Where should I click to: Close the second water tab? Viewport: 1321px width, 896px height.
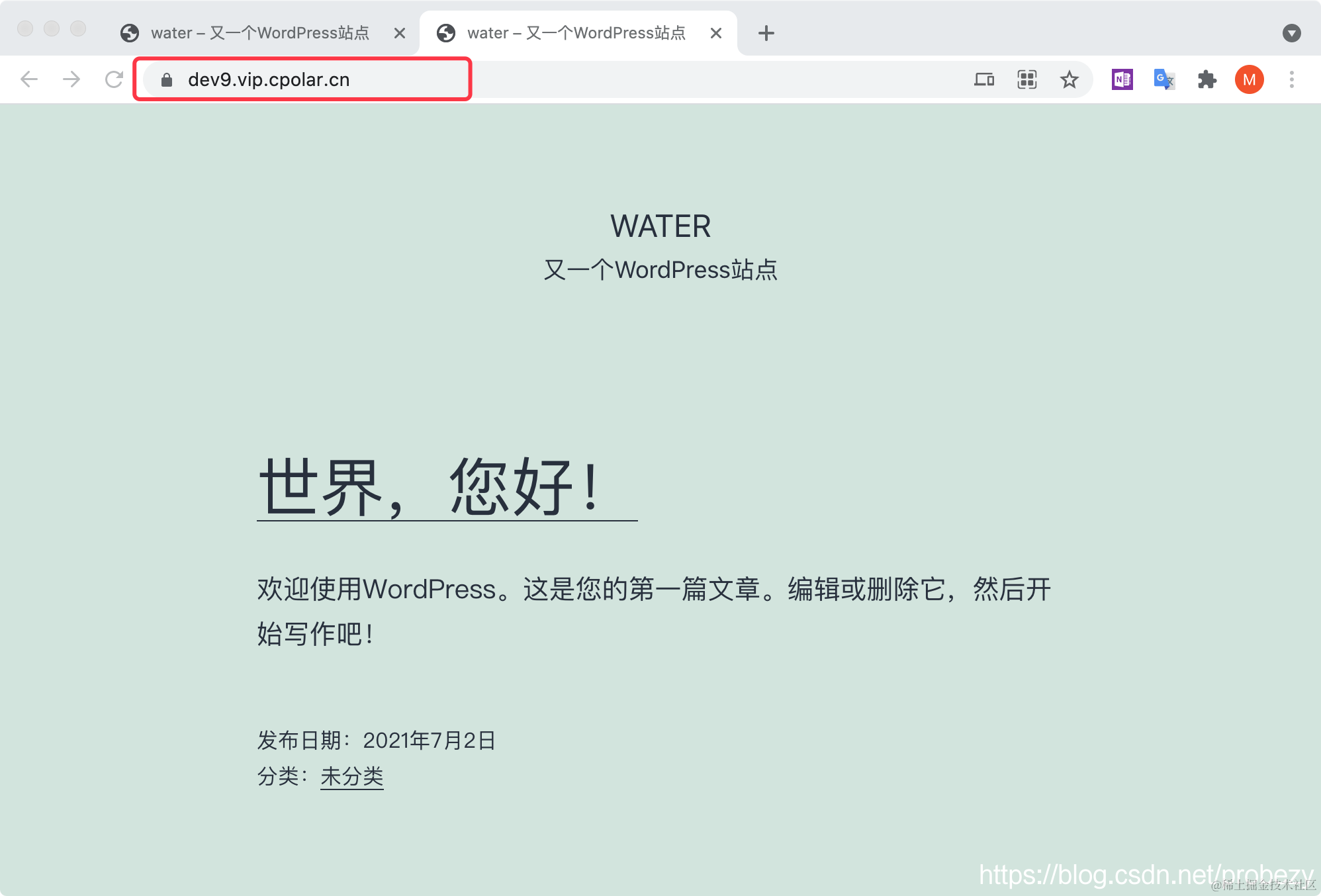[716, 33]
